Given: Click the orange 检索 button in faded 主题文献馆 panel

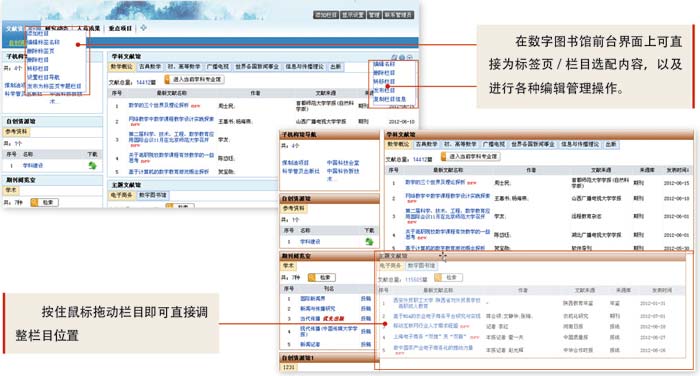Looking at the screenshot, I should 448,277.
